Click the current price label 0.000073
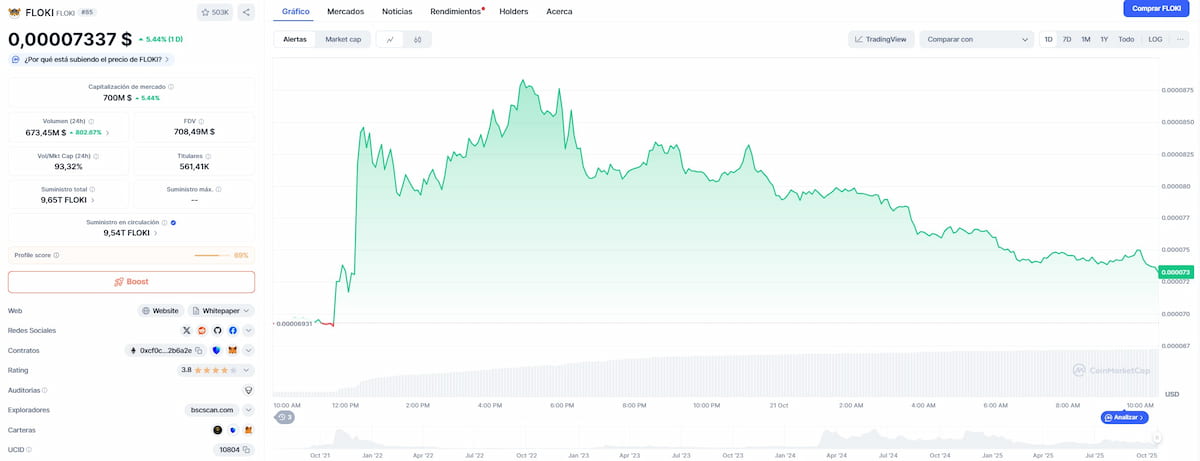Image resolution: width=1200 pixels, height=461 pixels. 1176,272
